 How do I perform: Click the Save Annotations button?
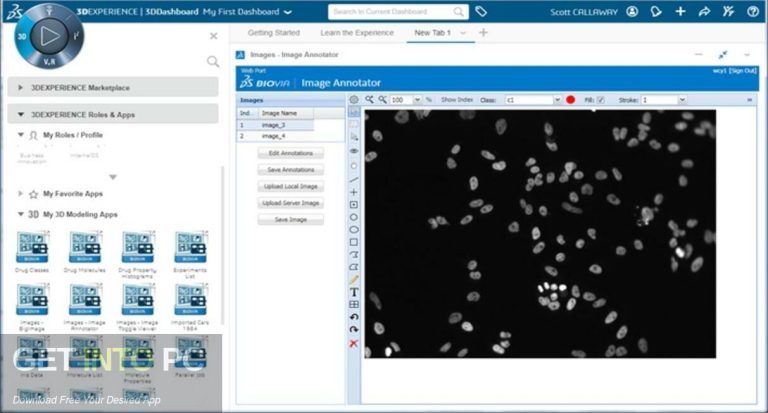pyautogui.click(x=290, y=170)
